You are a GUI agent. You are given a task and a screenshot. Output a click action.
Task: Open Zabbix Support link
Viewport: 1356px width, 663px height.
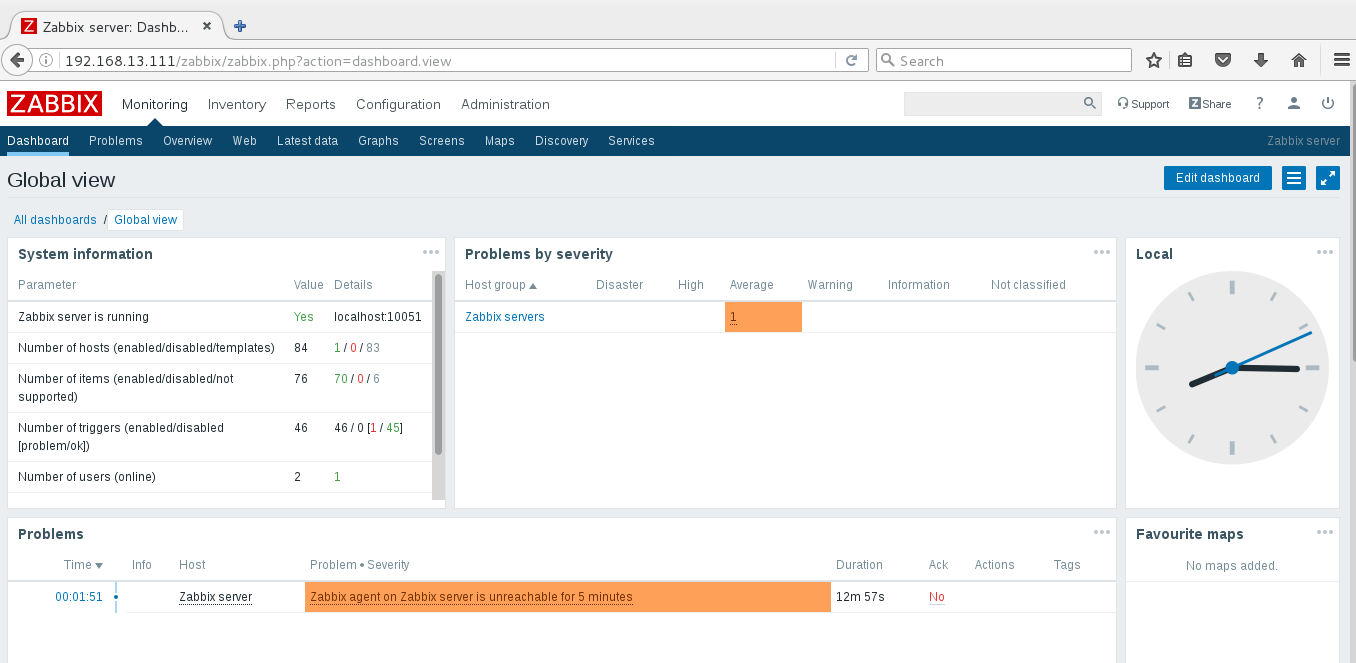[x=1143, y=104]
